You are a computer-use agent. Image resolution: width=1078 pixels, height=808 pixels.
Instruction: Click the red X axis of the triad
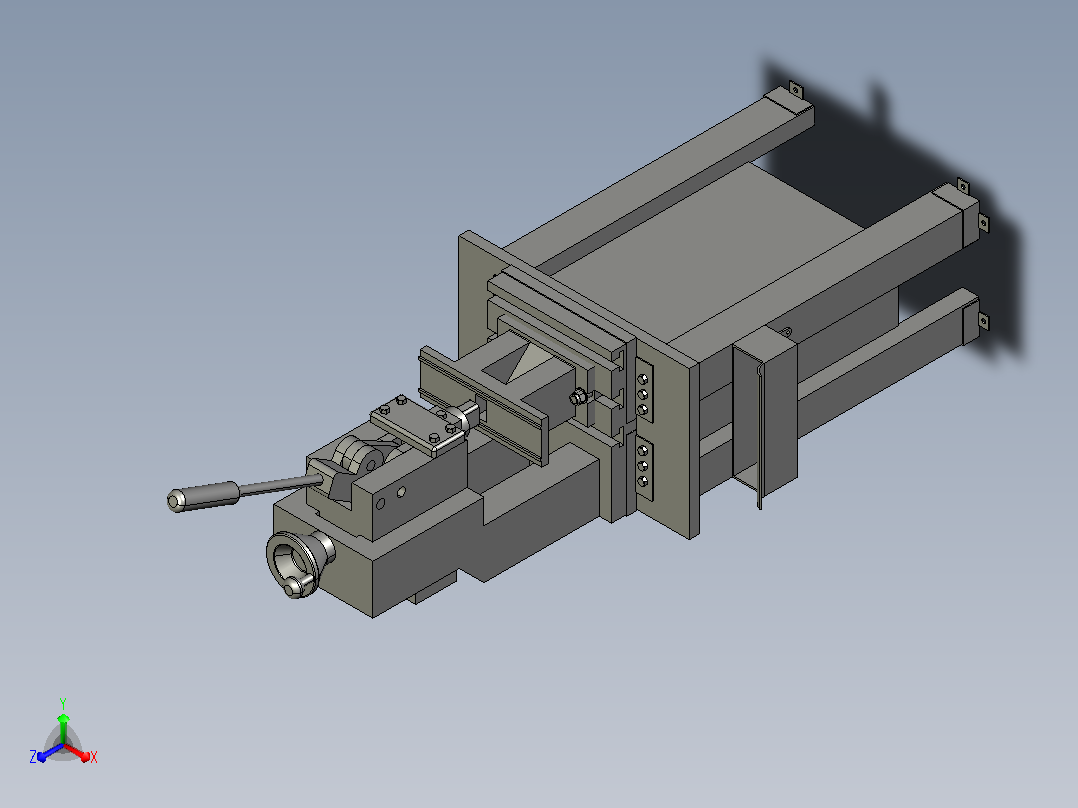coord(78,752)
